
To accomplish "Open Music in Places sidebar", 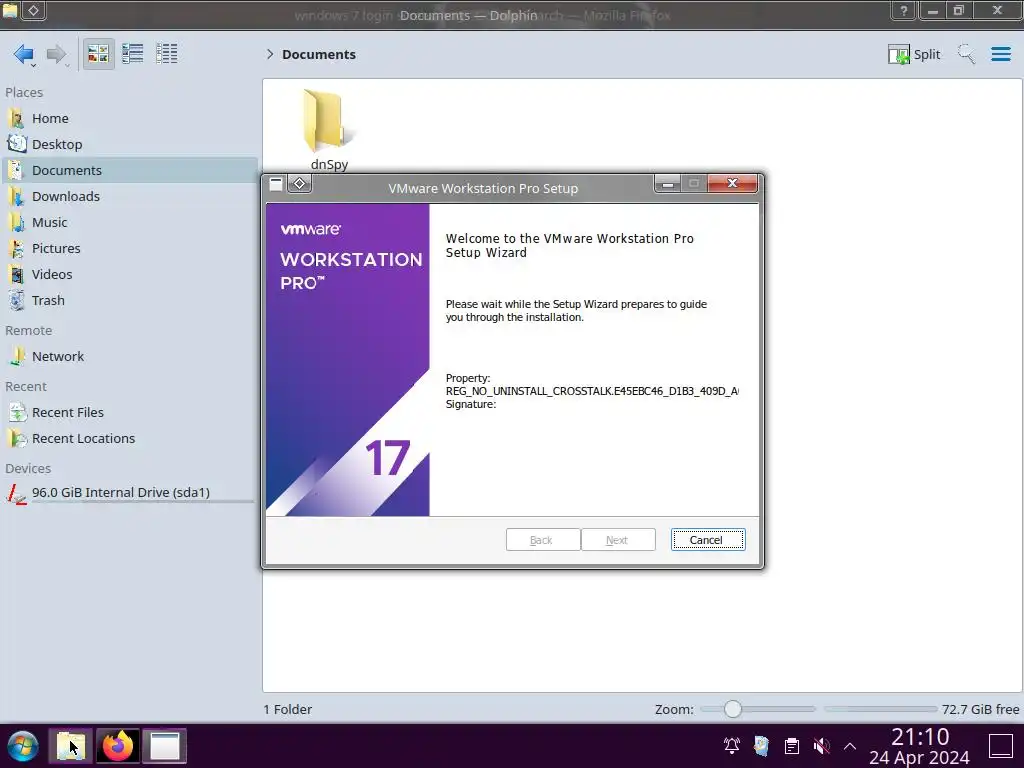I will point(129,223).
